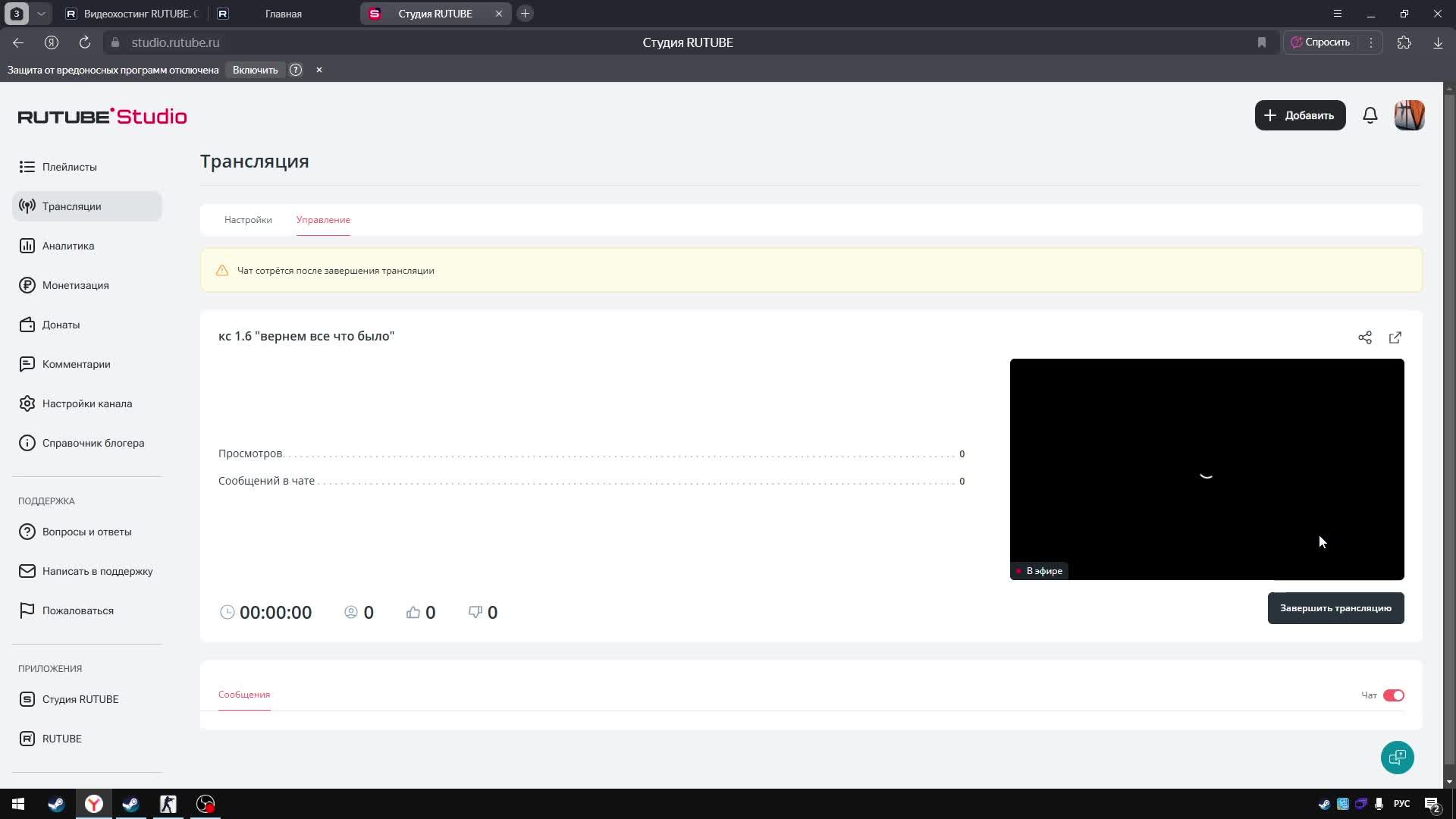Open user avatar menu

(1410, 115)
